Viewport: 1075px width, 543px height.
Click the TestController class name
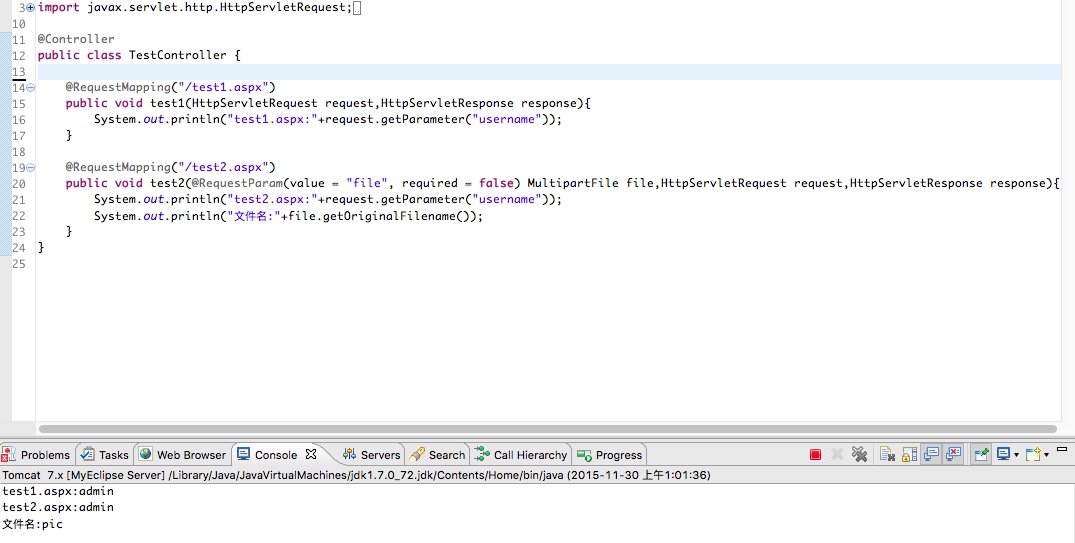[x=178, y=55]
